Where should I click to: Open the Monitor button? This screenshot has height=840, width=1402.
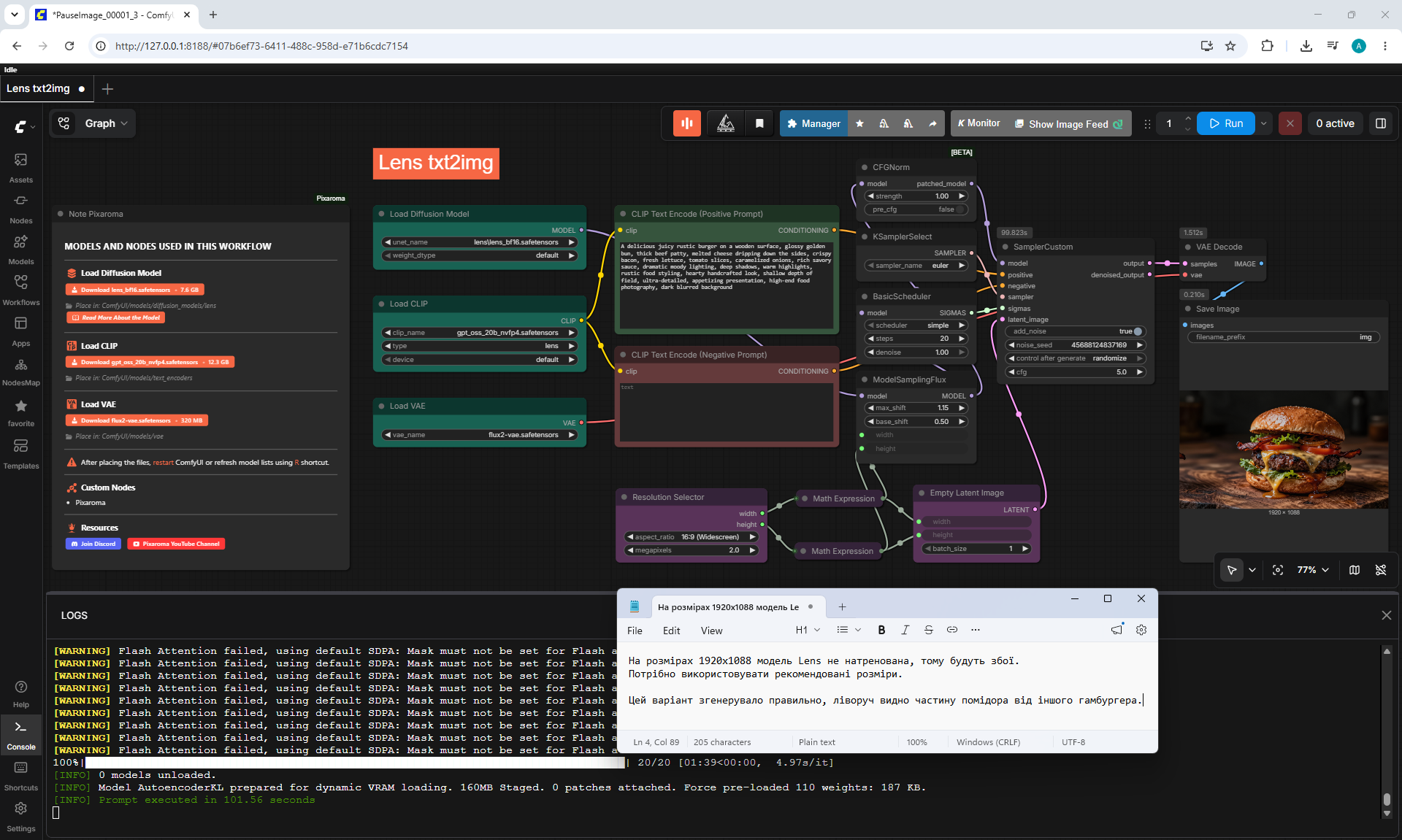click(978, 123)
